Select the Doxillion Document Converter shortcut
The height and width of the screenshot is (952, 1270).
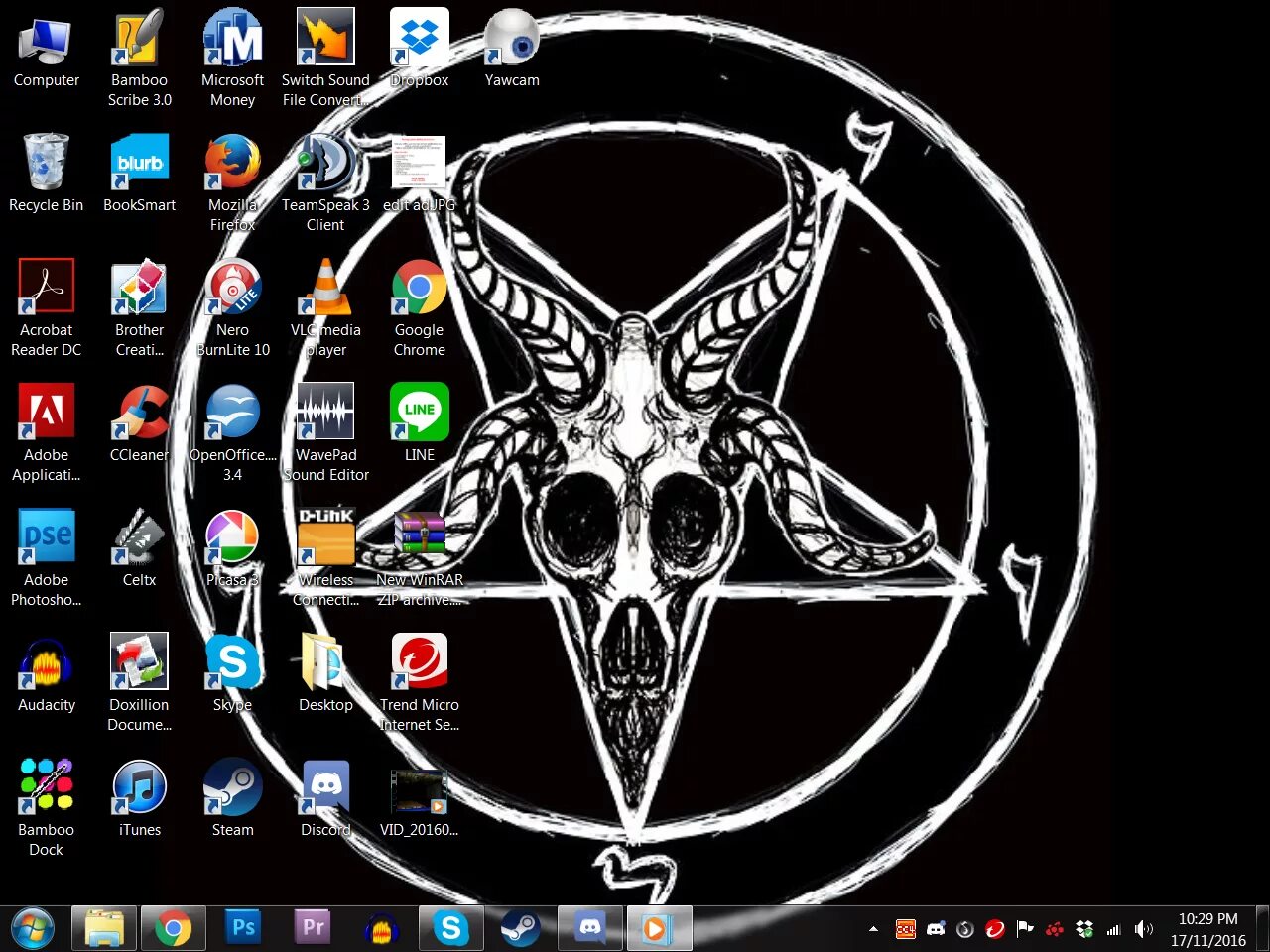(139, 684)
